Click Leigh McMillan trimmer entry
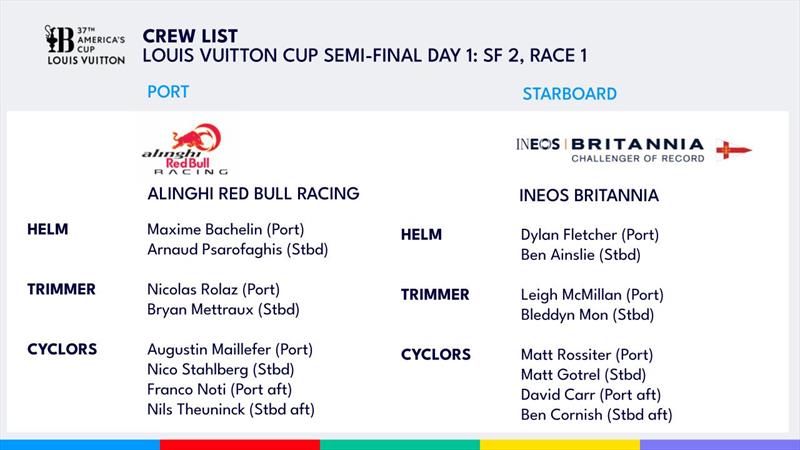 tap(592, 295)
